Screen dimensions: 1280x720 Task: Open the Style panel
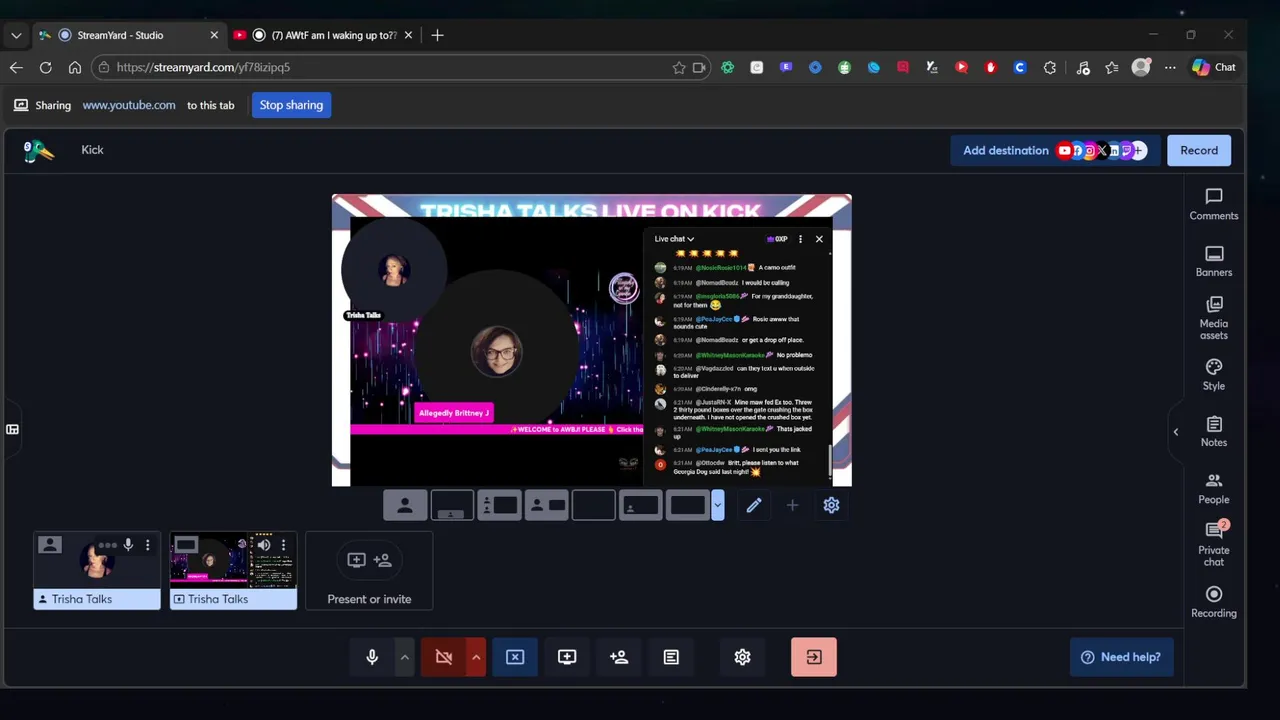pyautogui.click(x=1214, y=374)
